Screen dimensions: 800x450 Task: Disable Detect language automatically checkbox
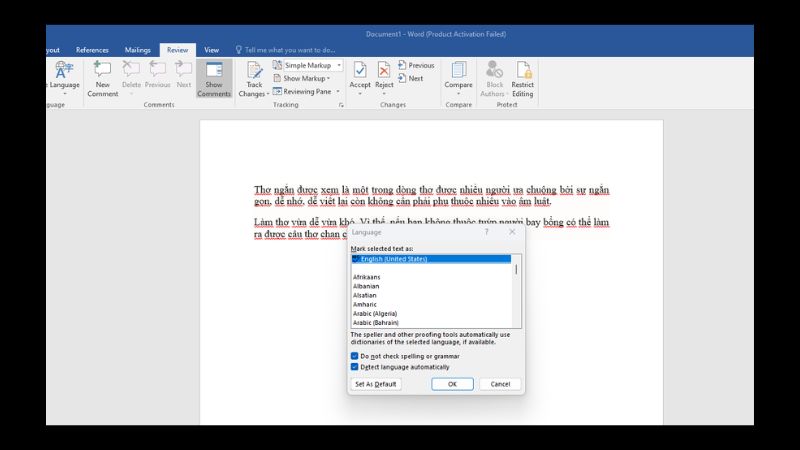point(355,367)
